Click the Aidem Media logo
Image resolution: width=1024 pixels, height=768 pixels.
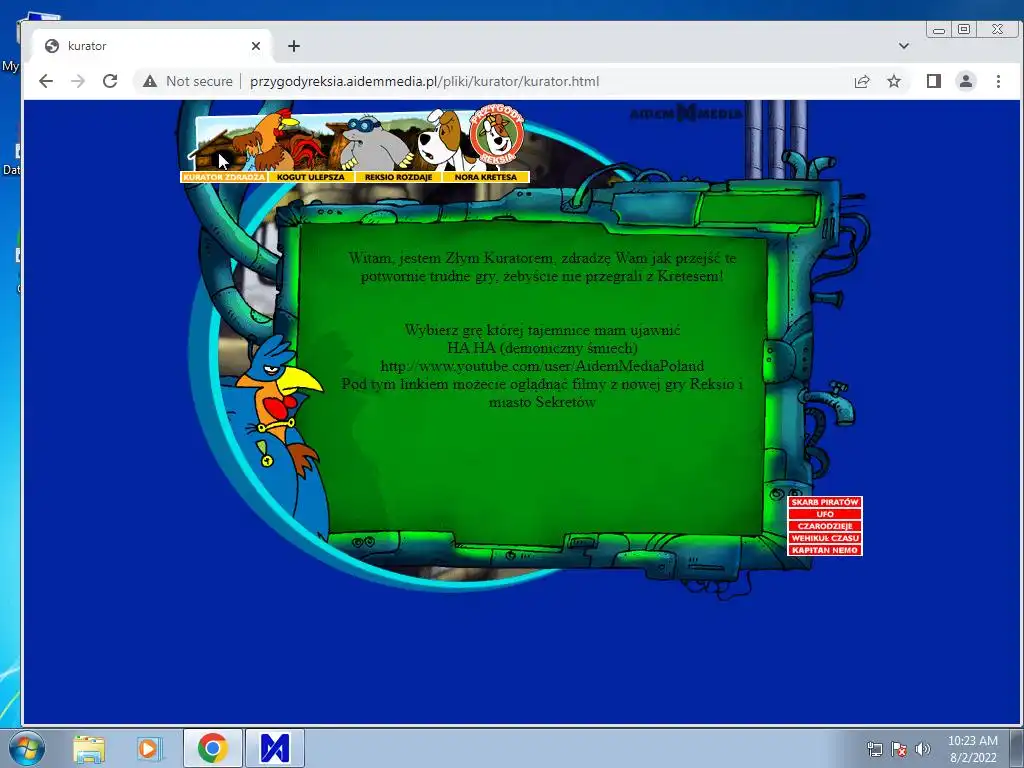pyautogui.click(x=686, y=113)
